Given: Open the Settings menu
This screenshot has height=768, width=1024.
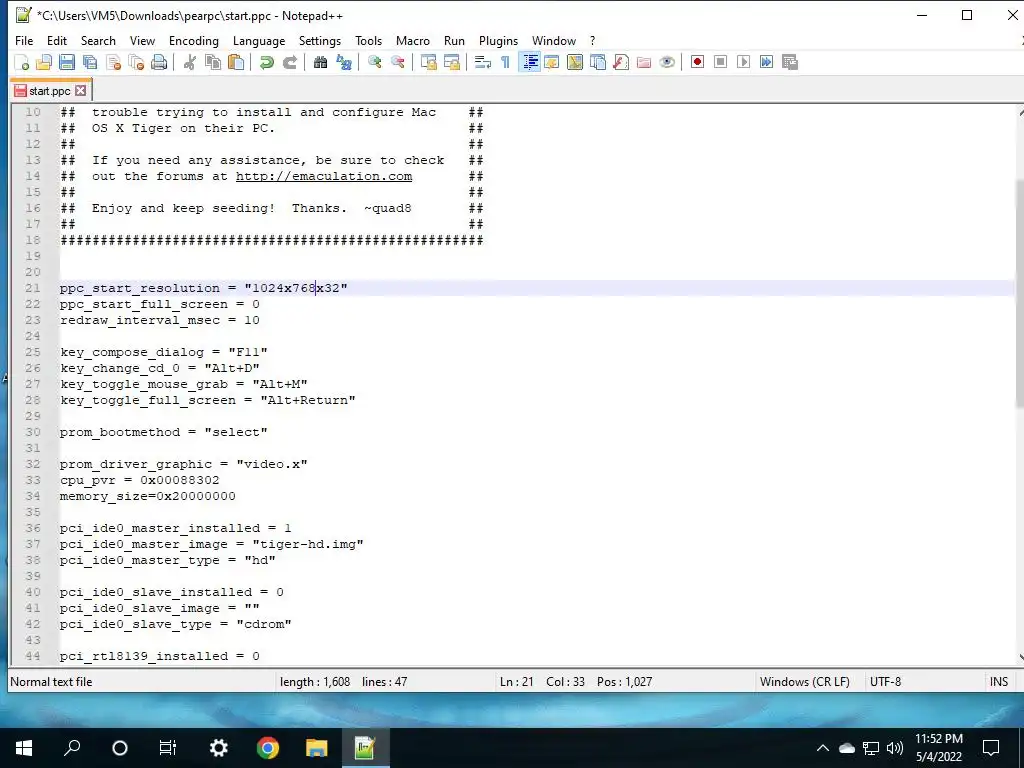Looking at the screenshot, I should point(320,40).
